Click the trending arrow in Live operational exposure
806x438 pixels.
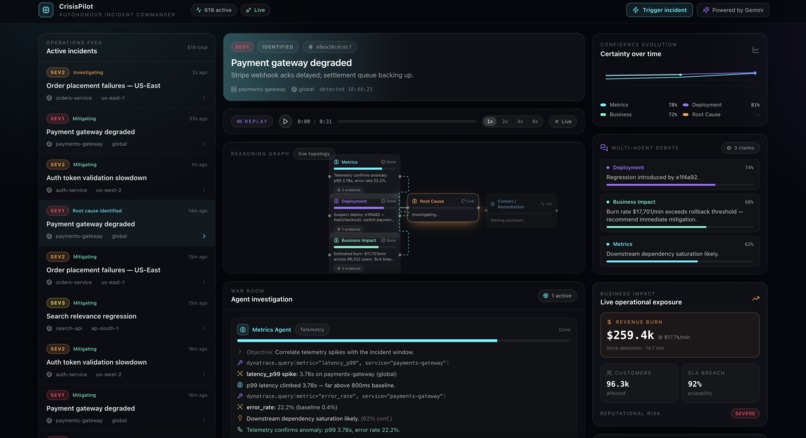click(x=756, y=298)
